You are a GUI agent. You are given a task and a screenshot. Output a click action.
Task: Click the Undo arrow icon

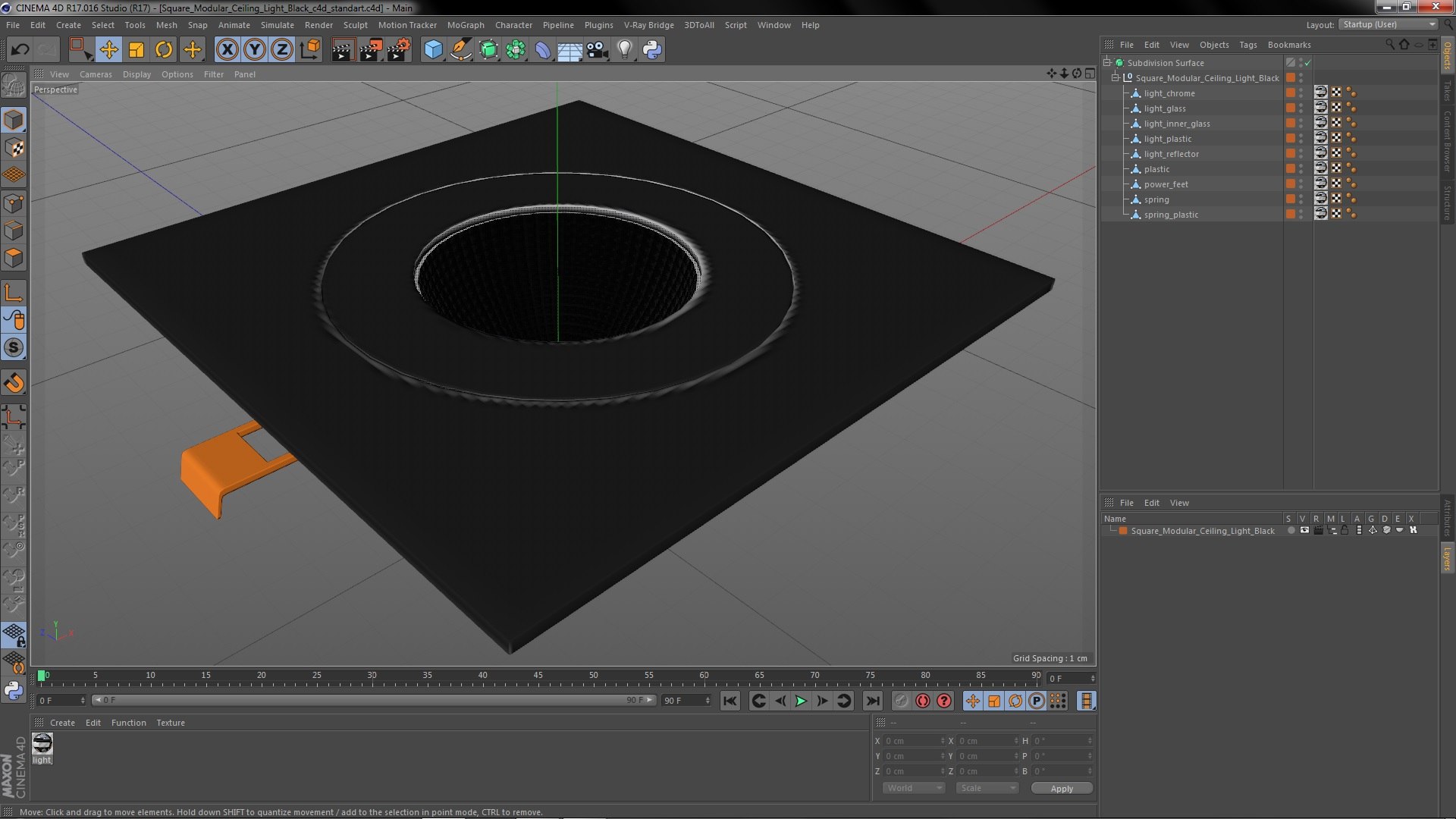tap(20, 50)
